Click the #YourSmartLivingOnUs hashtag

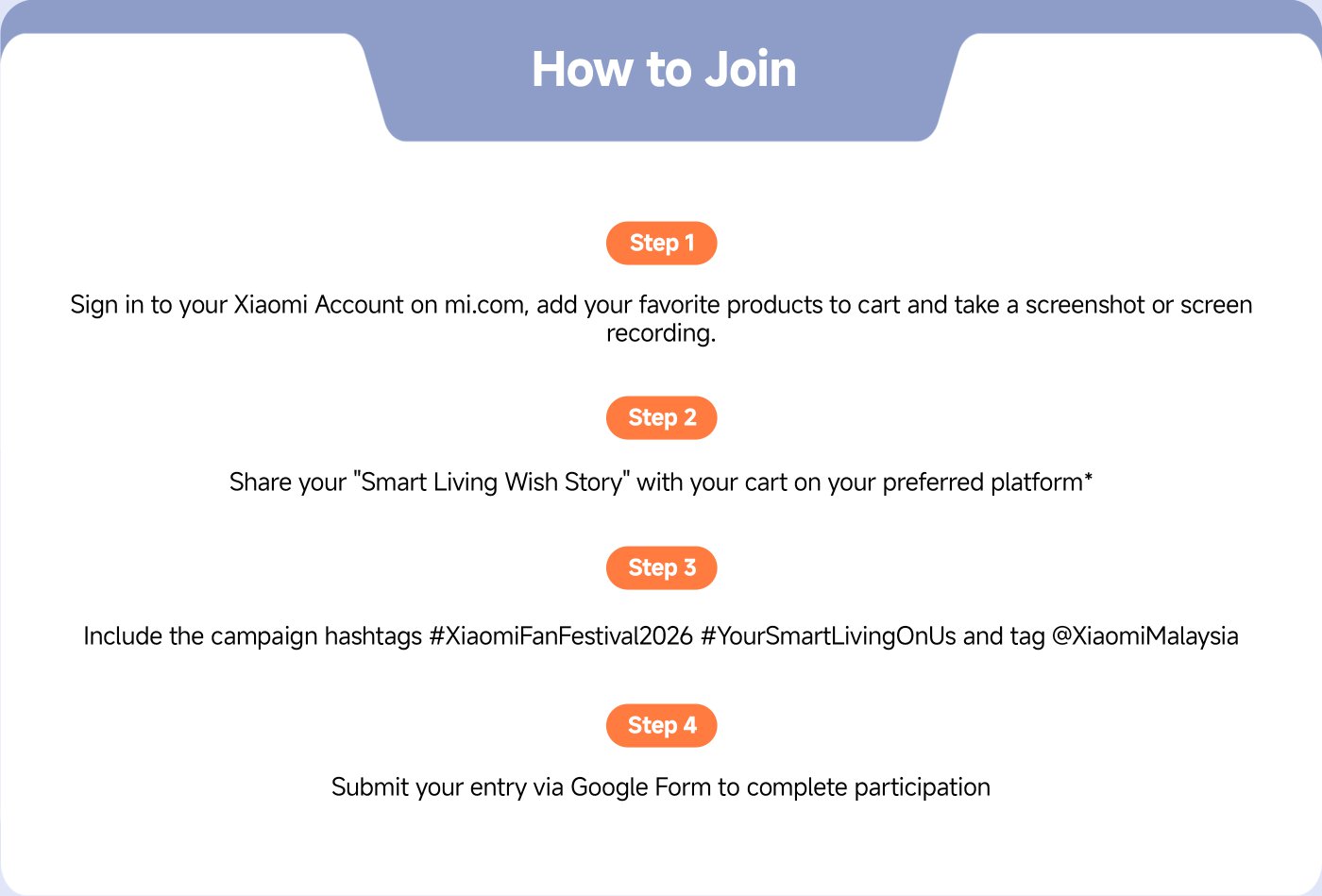coord(828,636)
